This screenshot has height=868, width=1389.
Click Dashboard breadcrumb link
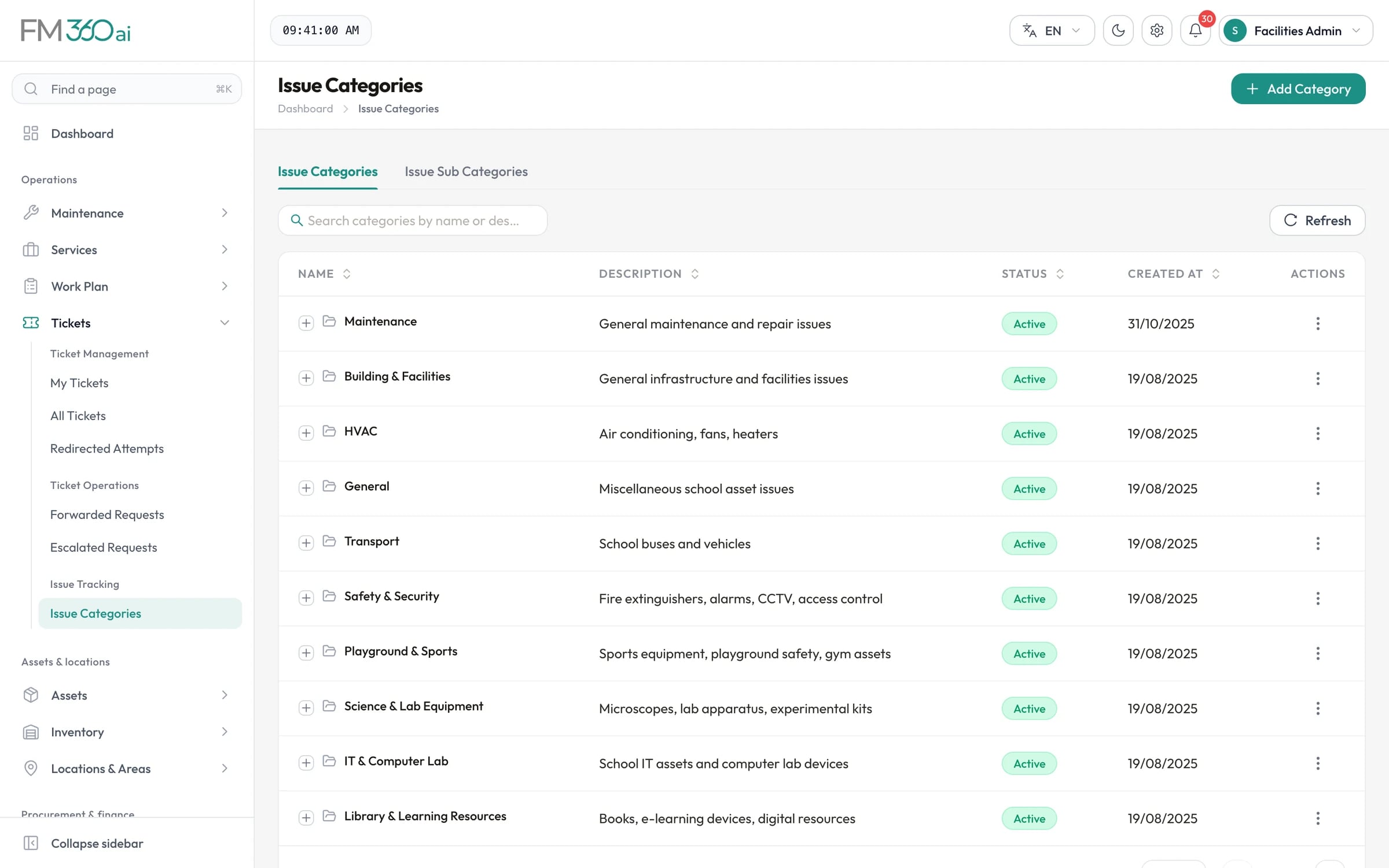coord(306,109)
